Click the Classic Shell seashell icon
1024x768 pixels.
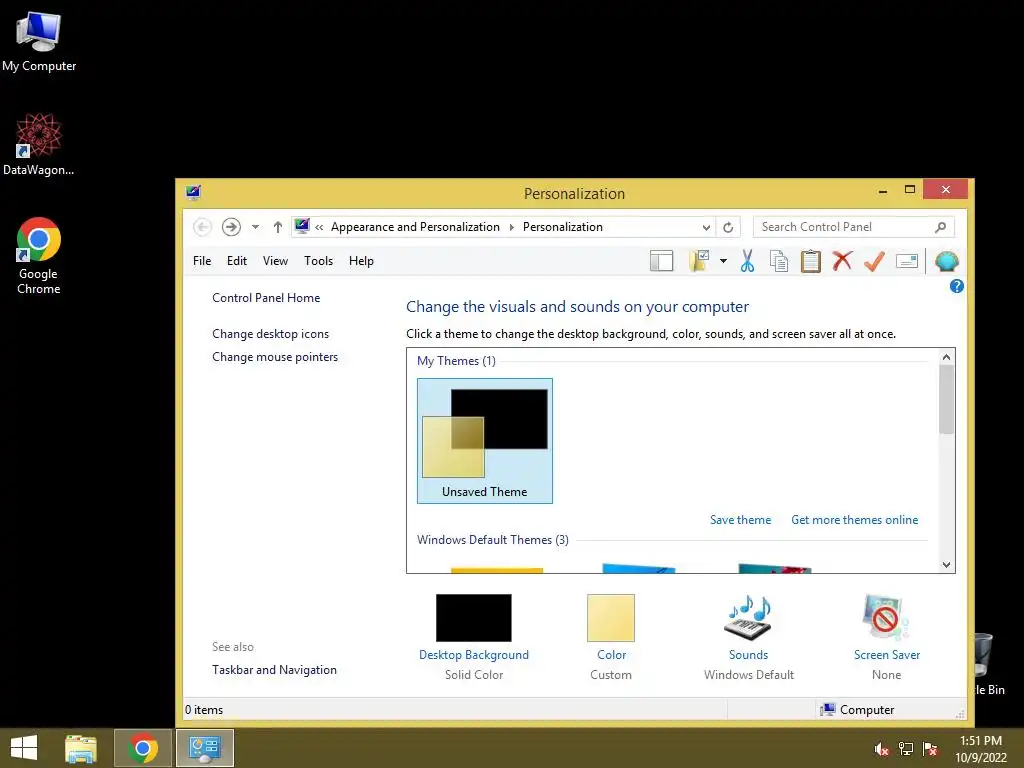[x=946, y=261]
